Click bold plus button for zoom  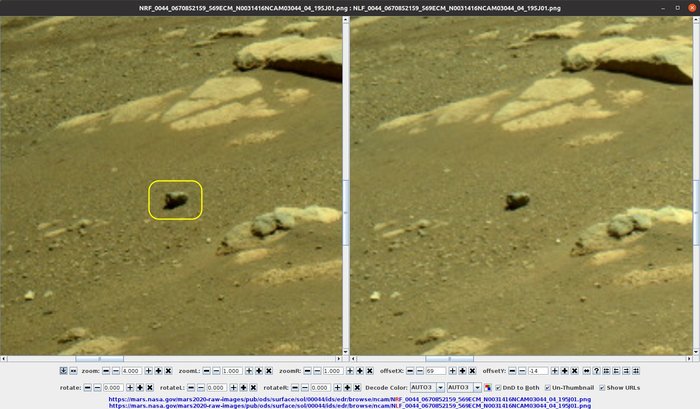tap(158, 371)
